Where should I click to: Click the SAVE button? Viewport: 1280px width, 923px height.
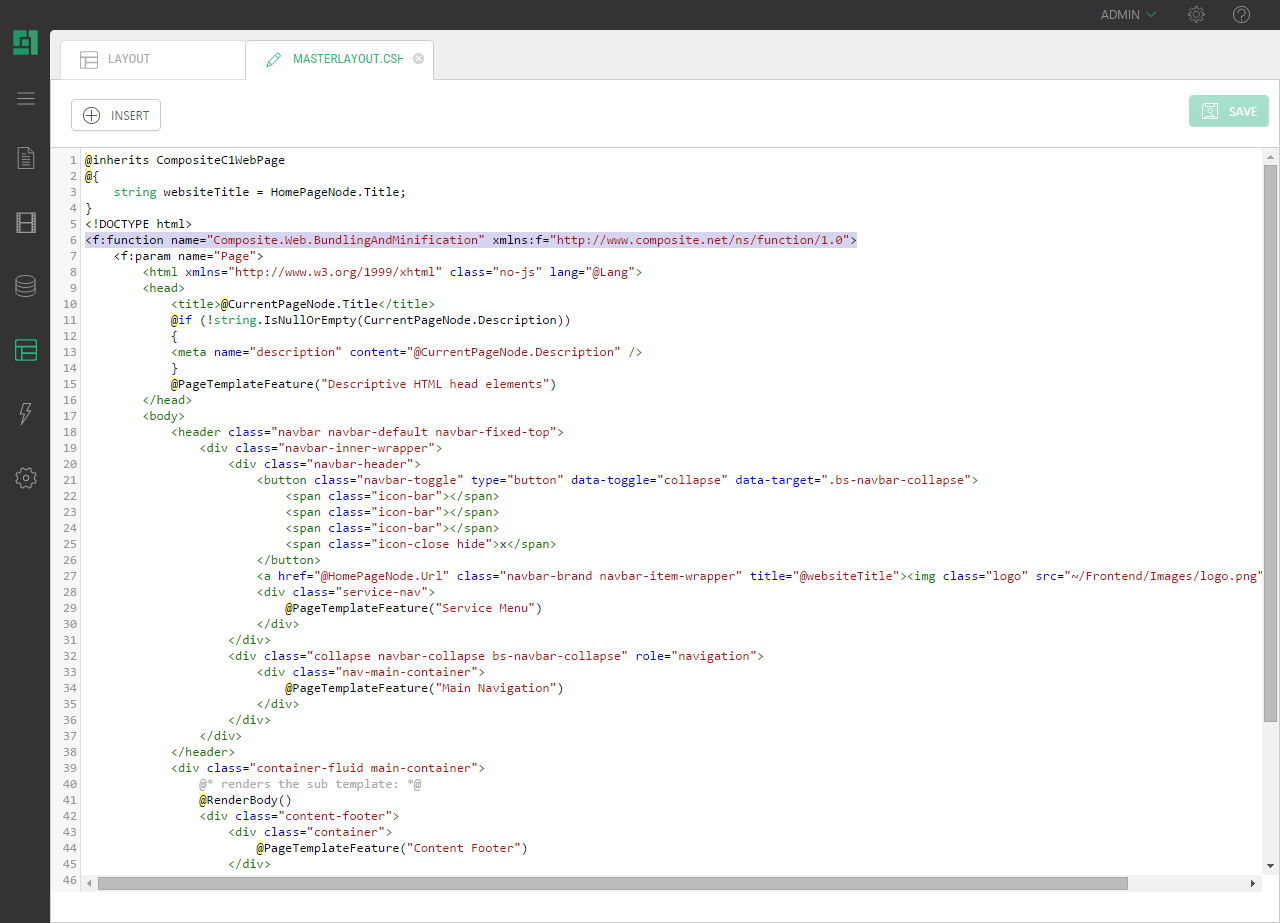pos(1228,111)
